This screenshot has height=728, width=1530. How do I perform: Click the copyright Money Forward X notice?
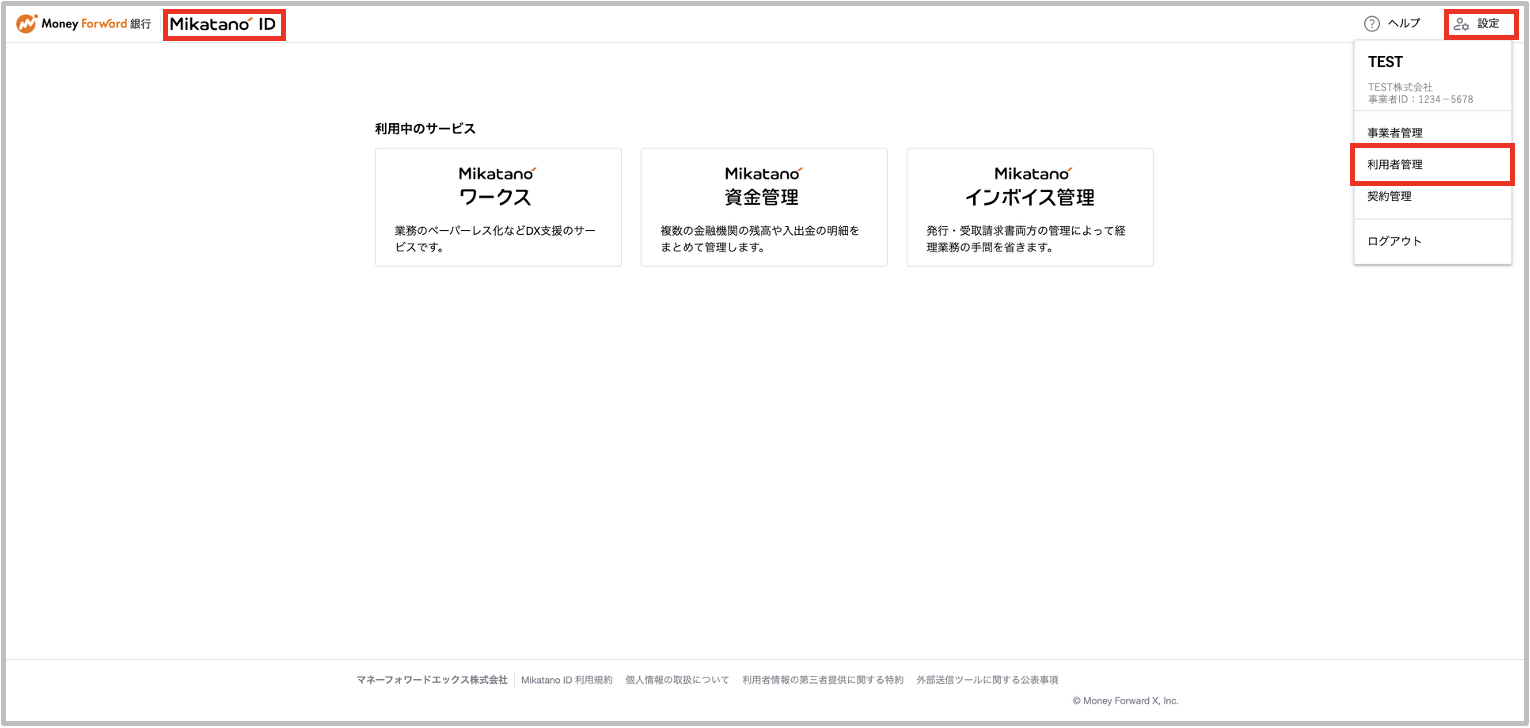click(x=1125, y=700)
